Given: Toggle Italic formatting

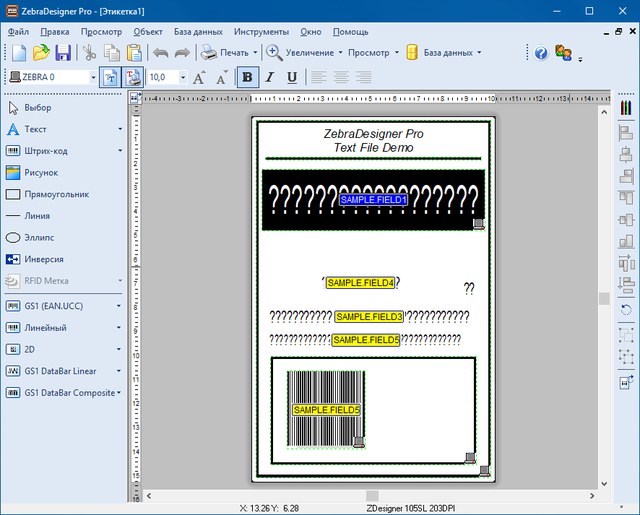Looking at the screenshot, I should tap(270, 77).
